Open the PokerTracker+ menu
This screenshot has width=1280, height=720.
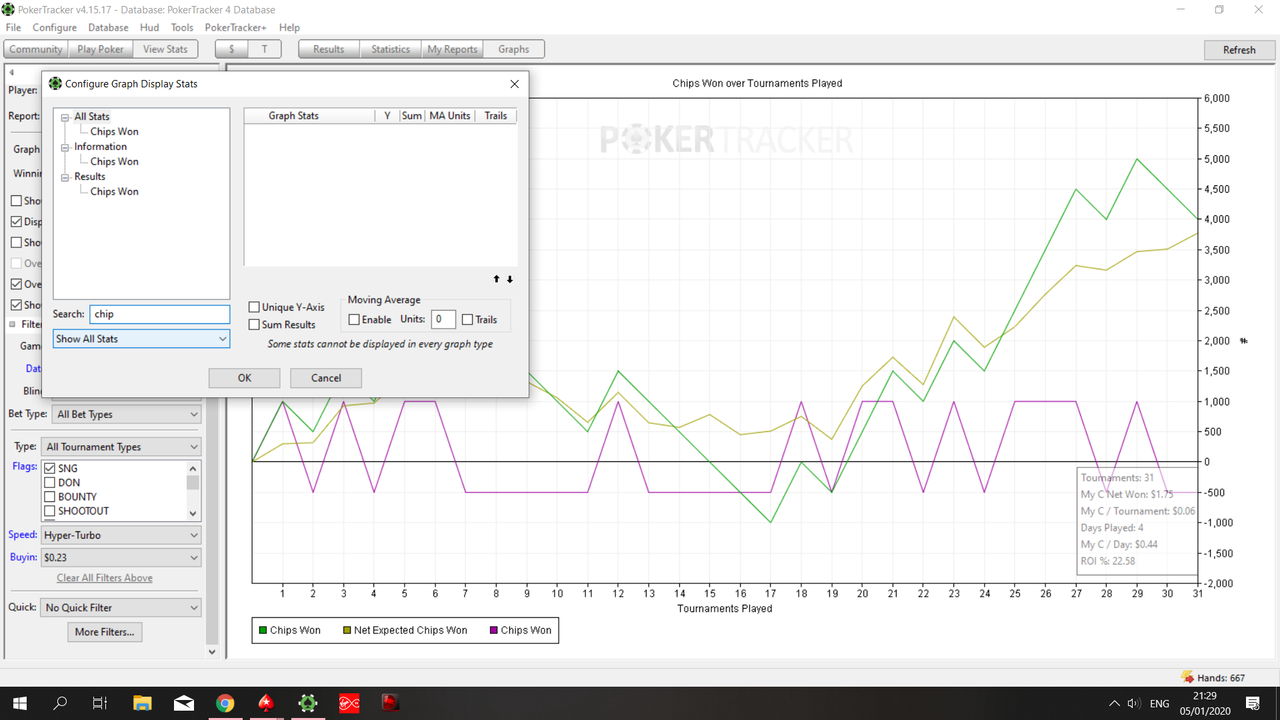tap(236, 28)
